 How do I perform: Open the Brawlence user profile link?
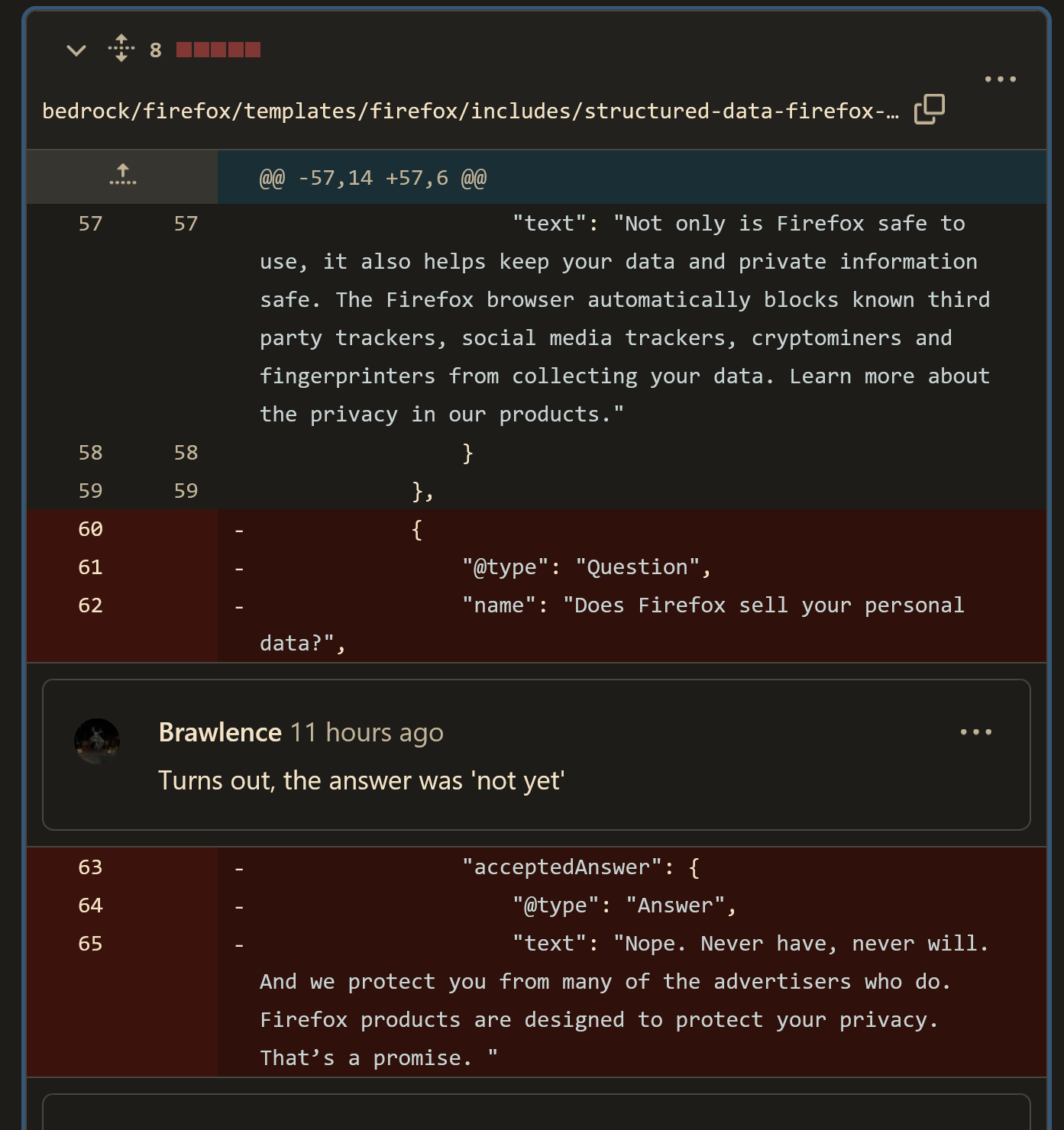[220, 732]
